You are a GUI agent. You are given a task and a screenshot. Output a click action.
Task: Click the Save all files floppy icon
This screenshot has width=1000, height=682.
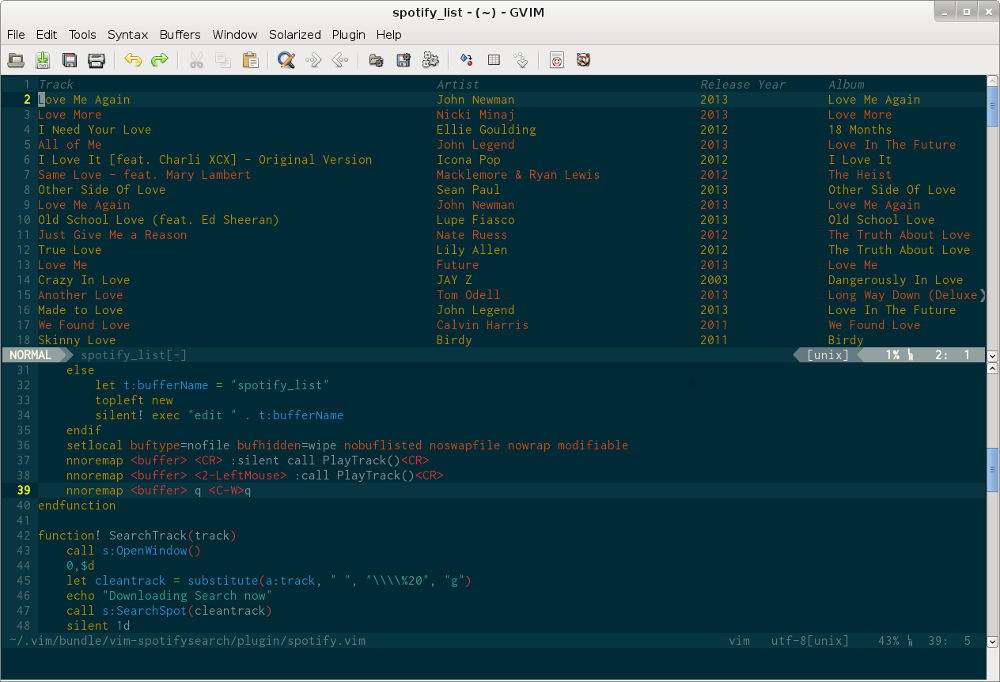click(70, 60)
